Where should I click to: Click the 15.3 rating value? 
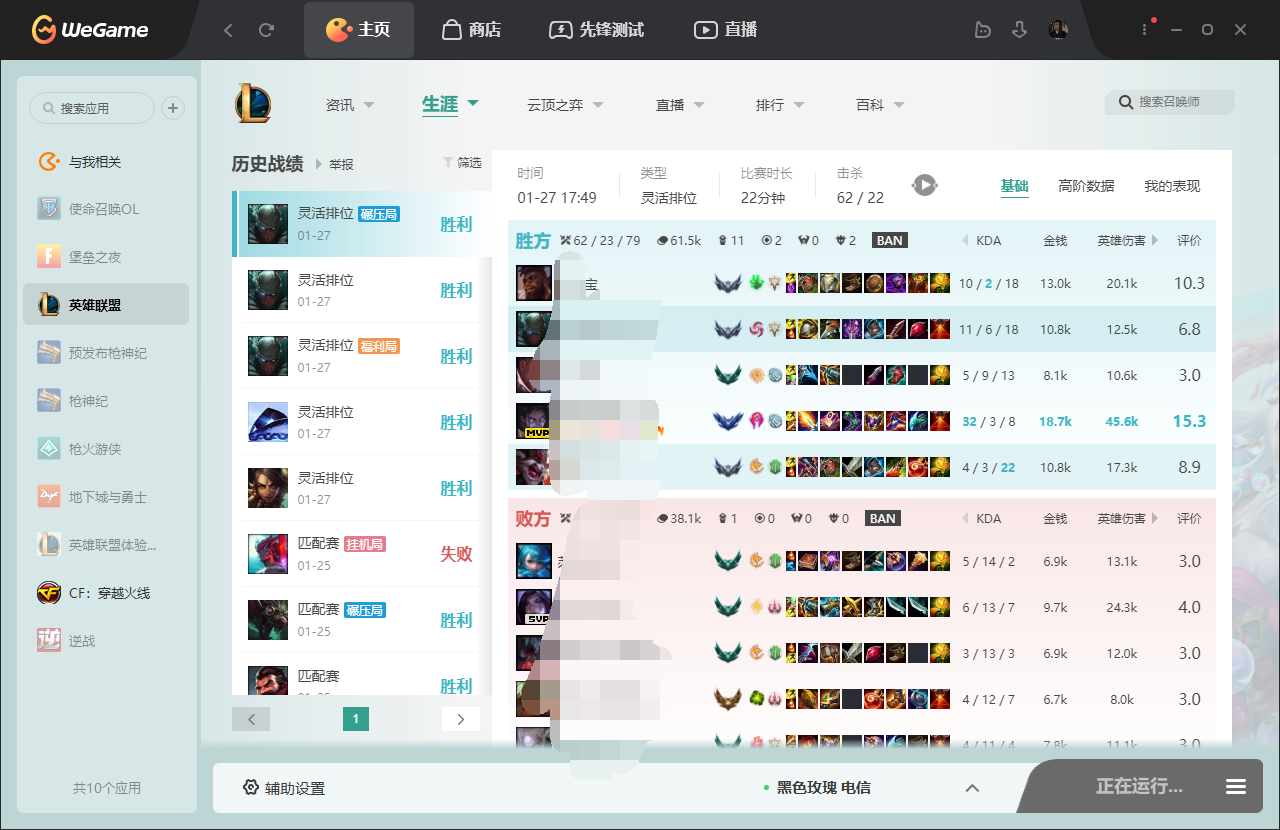coord(1189,421)
